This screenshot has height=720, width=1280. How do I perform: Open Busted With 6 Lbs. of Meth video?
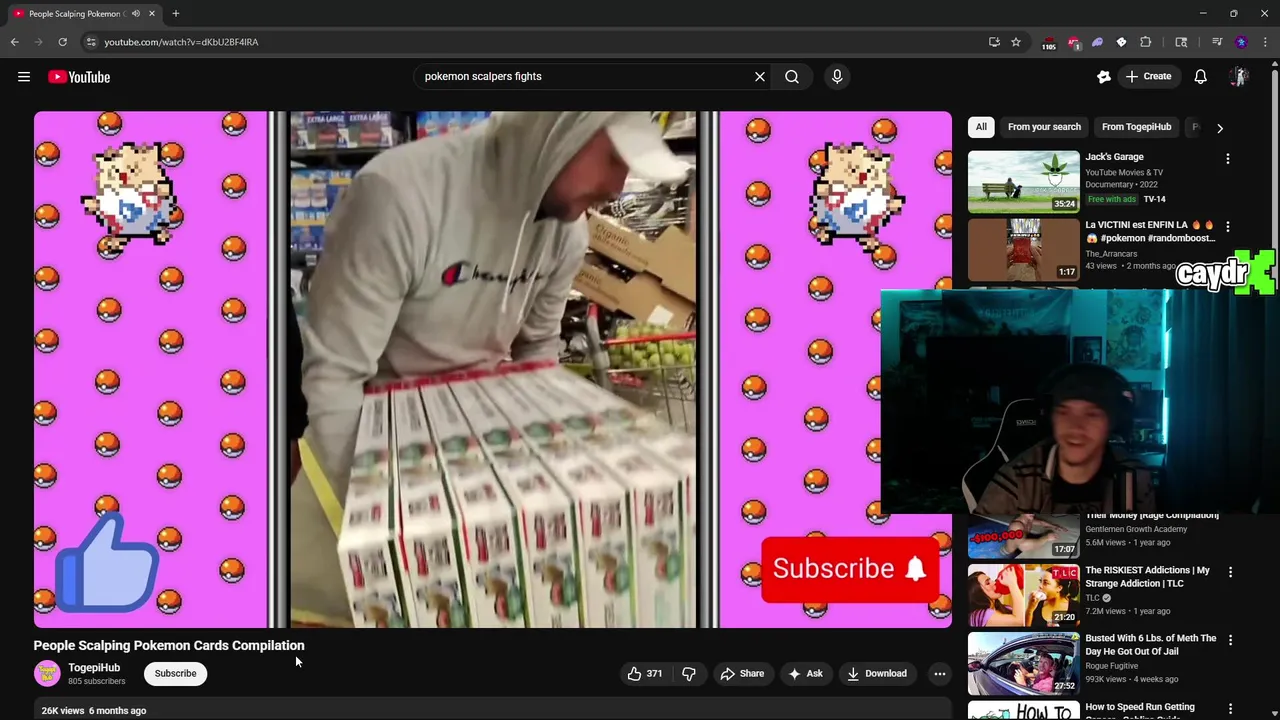click(1151, 645)
